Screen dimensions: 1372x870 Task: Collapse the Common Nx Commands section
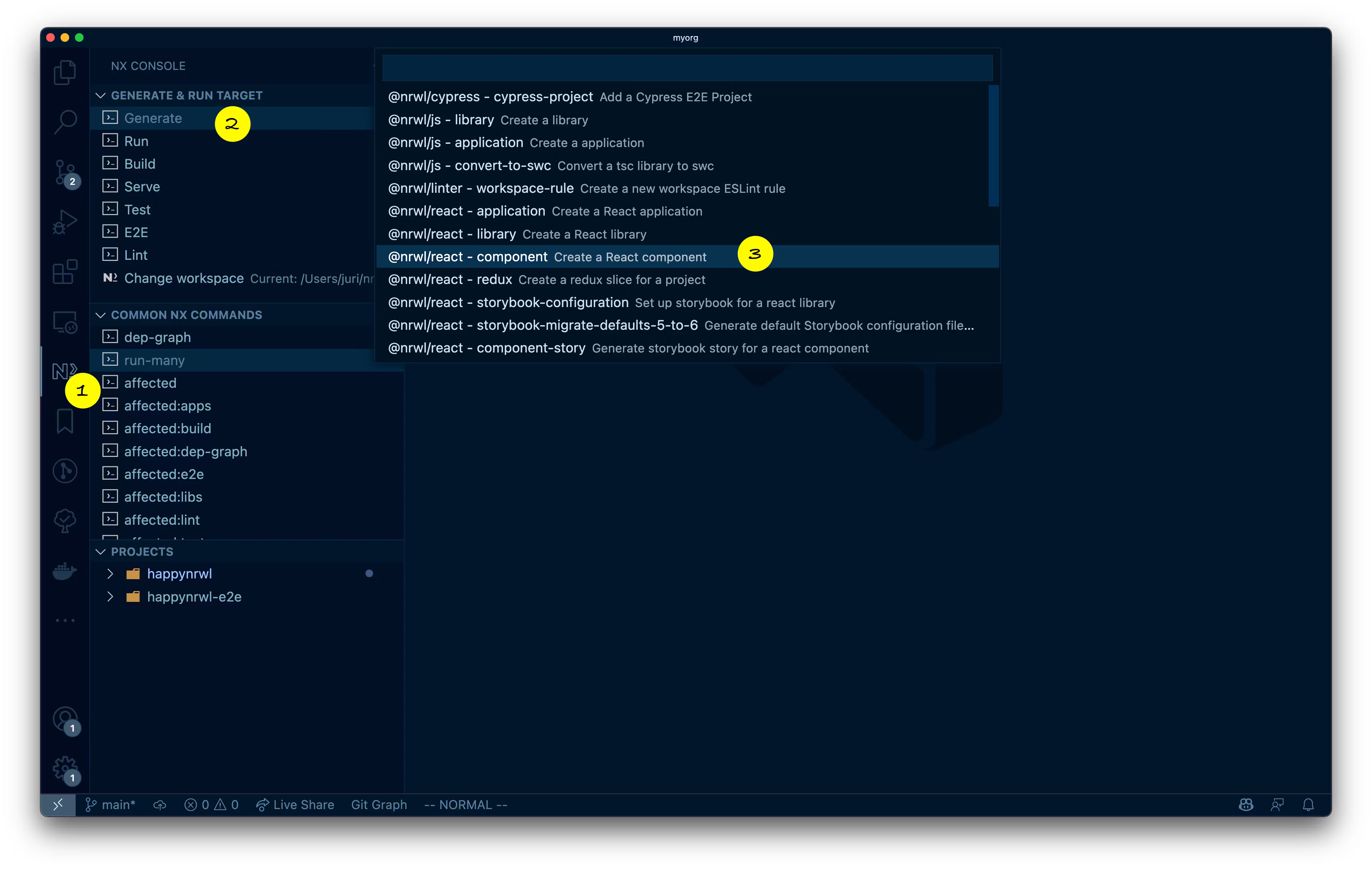coord(101,315)
